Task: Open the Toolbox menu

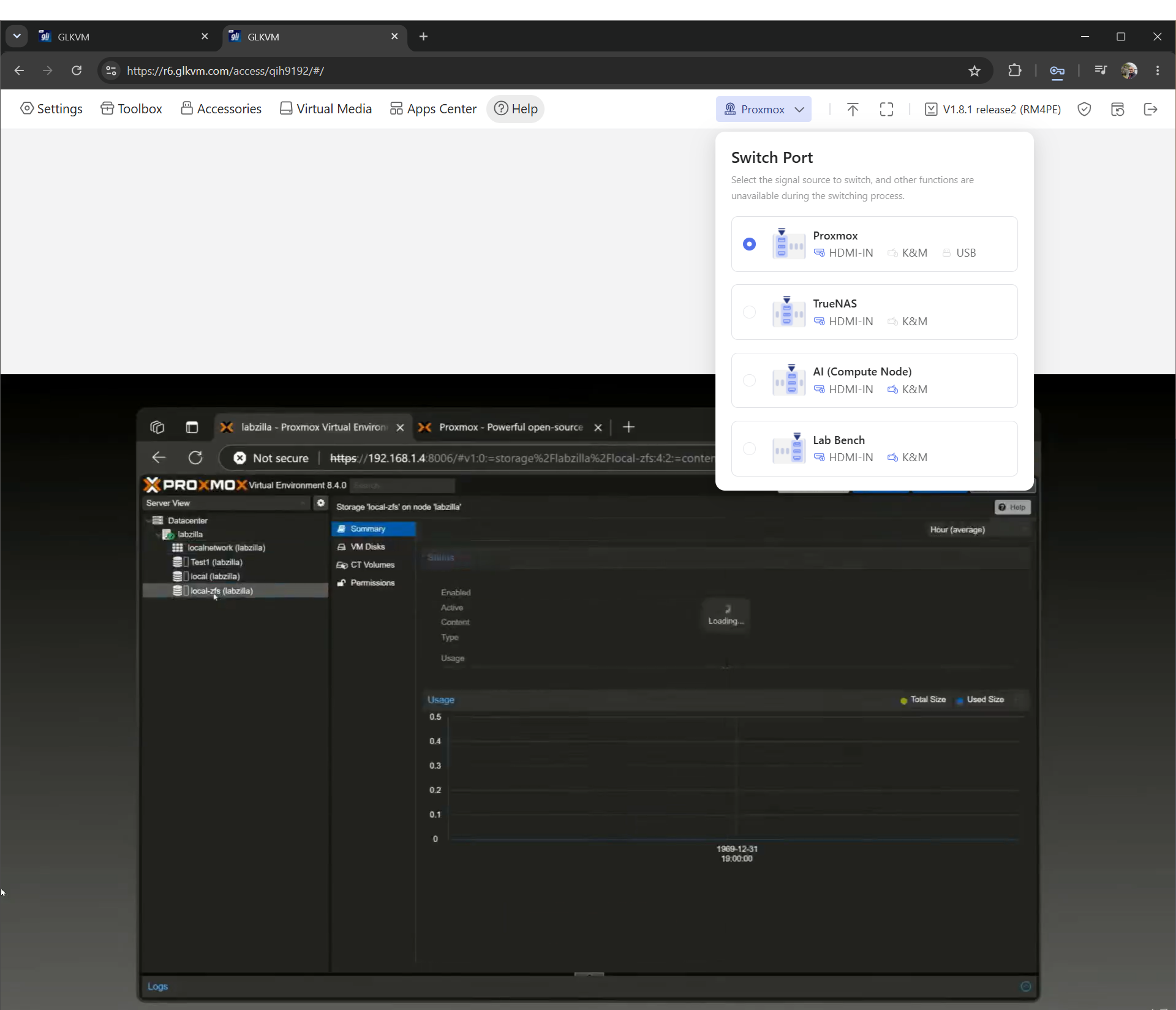Action: 132,109
